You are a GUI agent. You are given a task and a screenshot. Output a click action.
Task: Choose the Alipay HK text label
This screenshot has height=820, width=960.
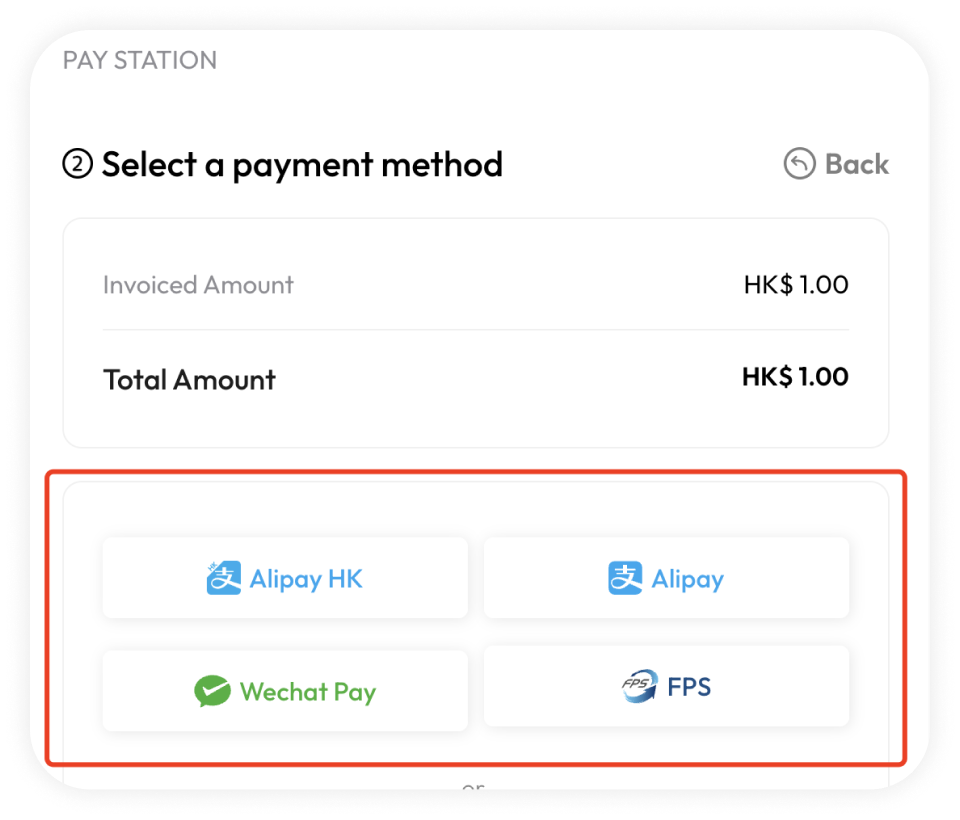pos(306,579)
